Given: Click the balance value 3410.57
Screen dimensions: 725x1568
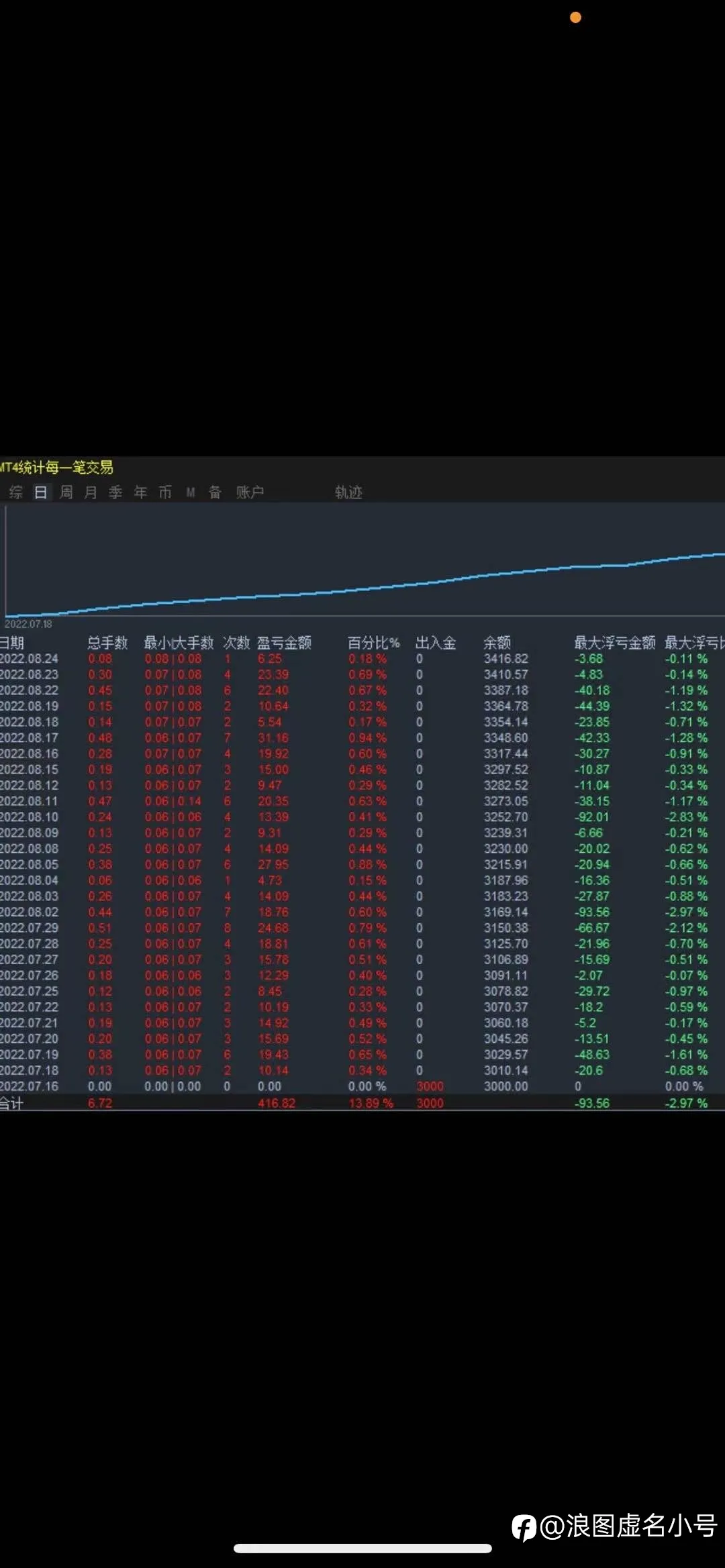Looking at the screenshot, I should (x=506, y=674).
